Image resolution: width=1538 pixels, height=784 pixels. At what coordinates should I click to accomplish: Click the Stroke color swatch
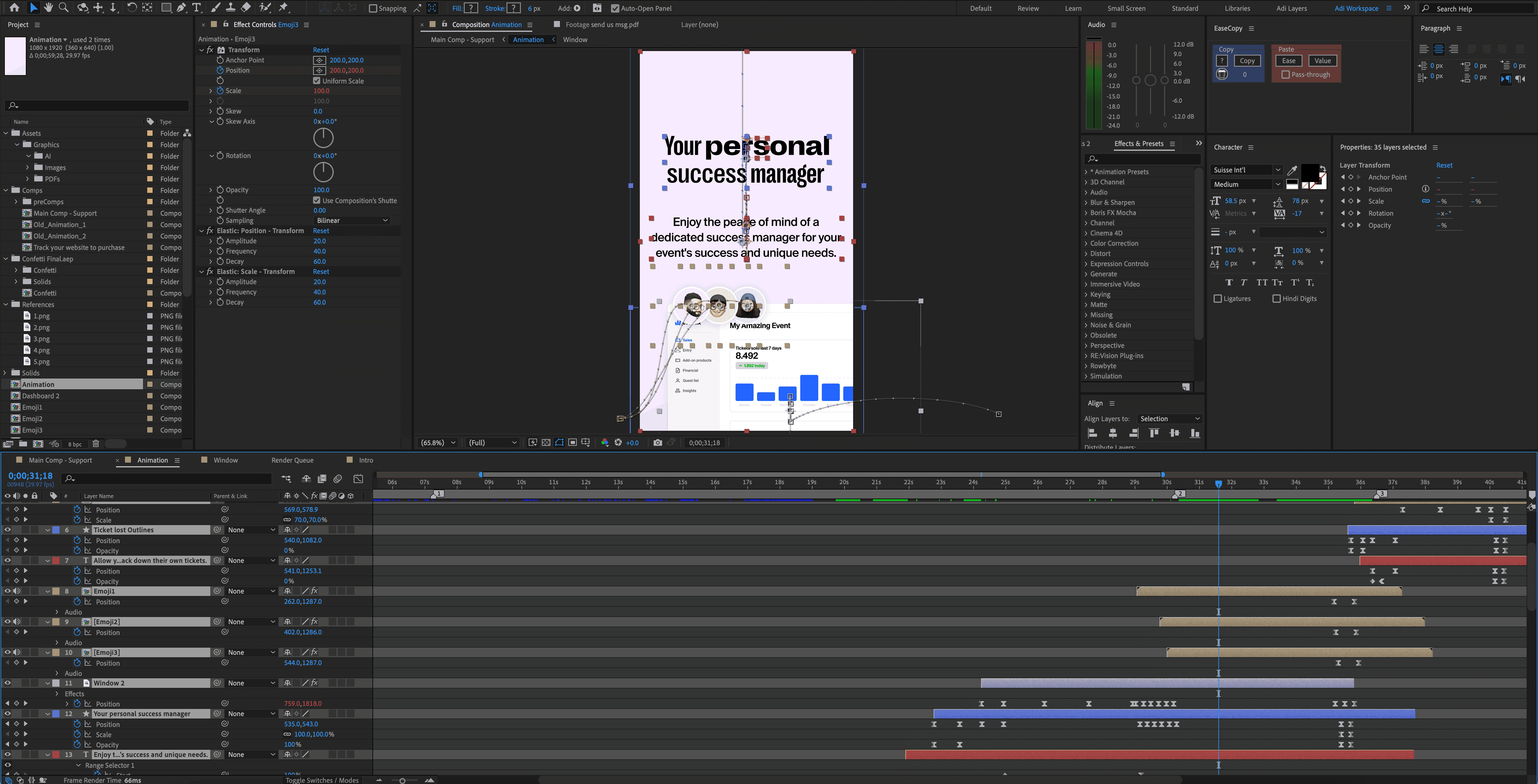coord(513,8)
